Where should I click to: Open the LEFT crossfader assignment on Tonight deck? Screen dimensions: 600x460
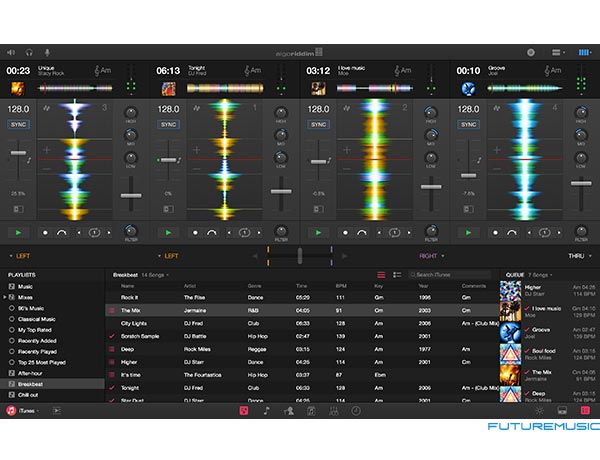168,256
